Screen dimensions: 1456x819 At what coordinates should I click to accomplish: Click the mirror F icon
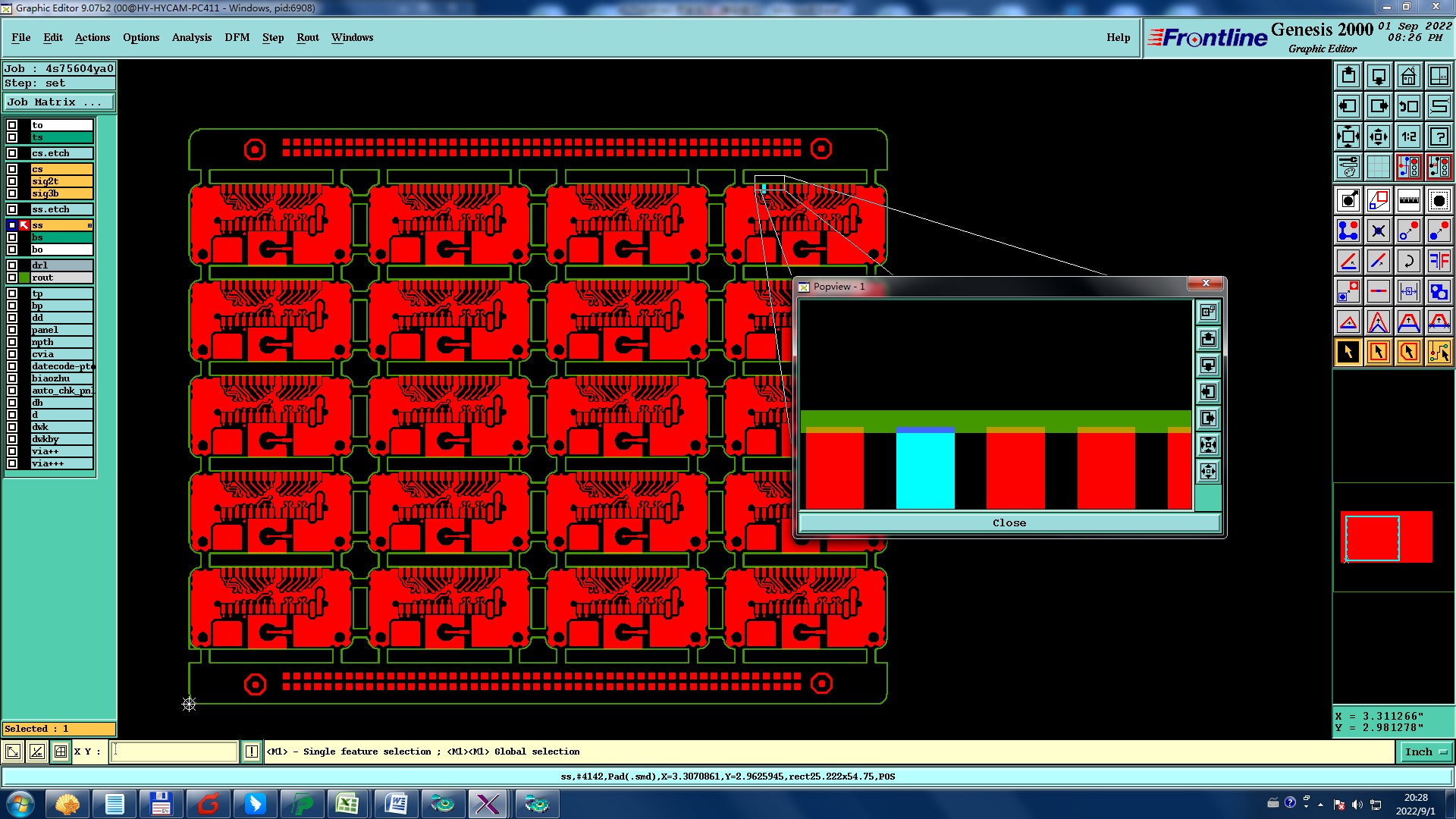click(x=1439, y=261)
